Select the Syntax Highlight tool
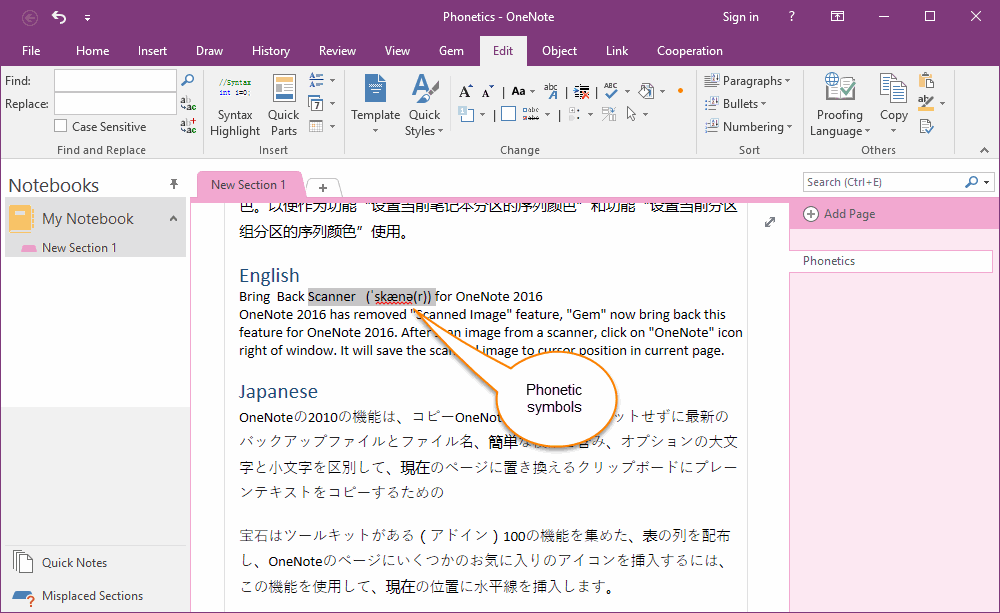The image size is (1000, 613). click(234, 105)
